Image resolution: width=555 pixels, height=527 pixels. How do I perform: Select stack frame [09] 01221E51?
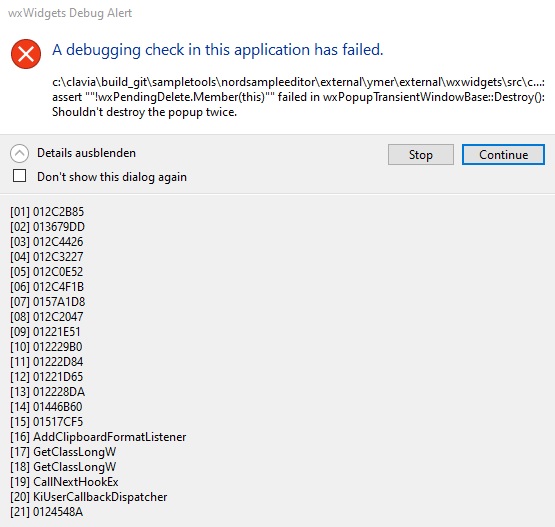coord(45,332)
